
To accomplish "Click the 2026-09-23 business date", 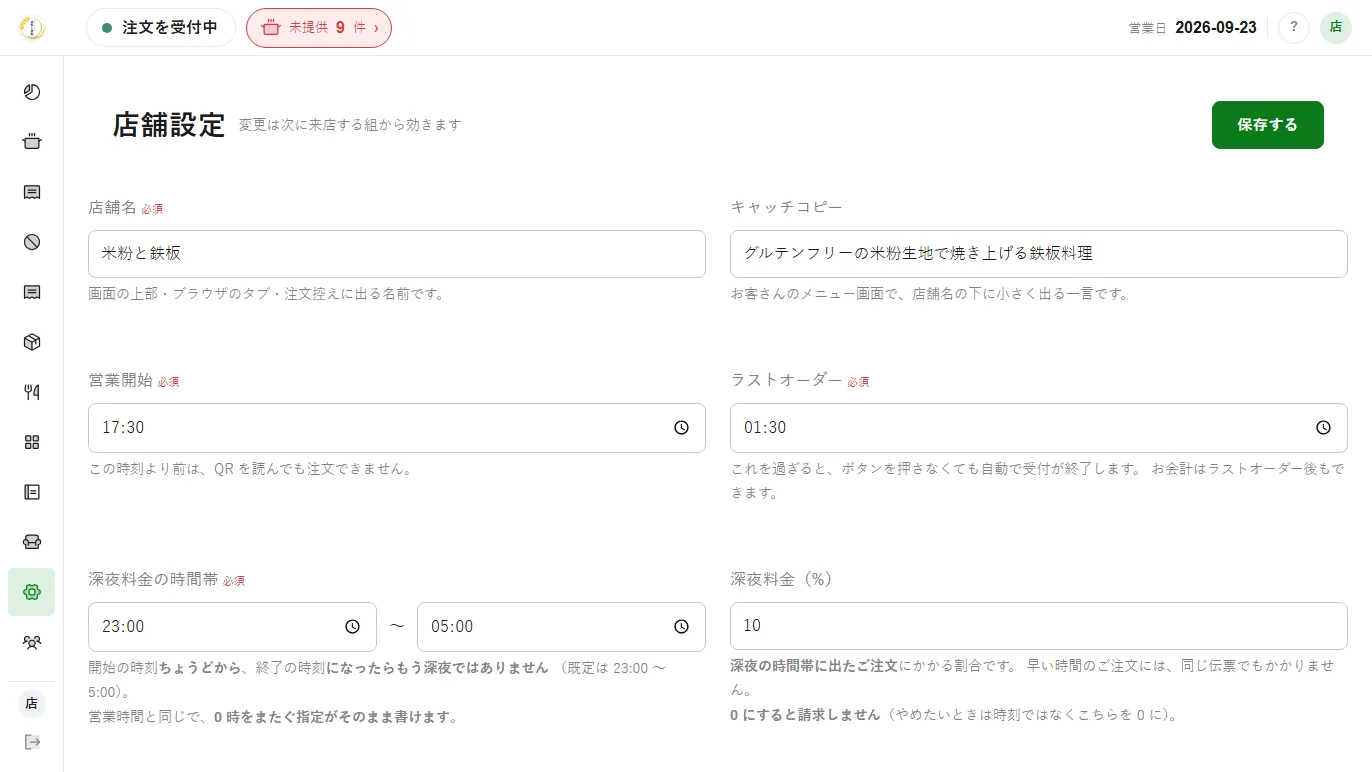I will coord(1216,28).
